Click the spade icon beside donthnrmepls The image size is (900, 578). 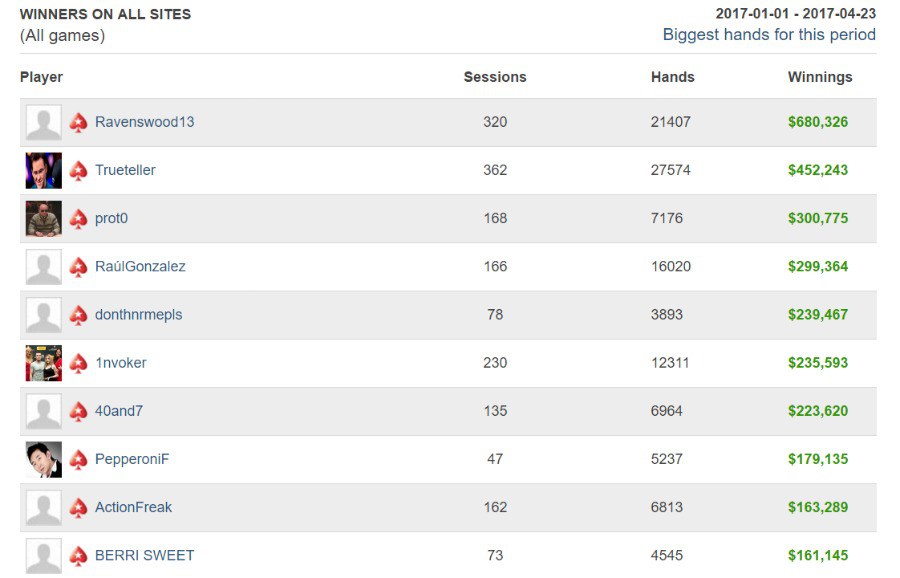pos(78,315)
